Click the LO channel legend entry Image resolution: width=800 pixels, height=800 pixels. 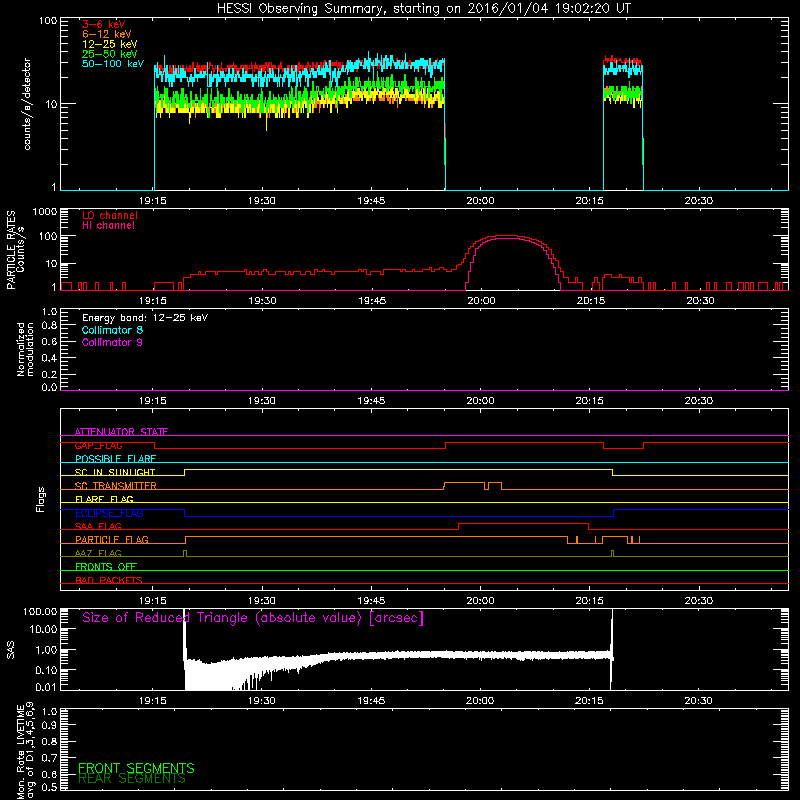tap(110, 215)
